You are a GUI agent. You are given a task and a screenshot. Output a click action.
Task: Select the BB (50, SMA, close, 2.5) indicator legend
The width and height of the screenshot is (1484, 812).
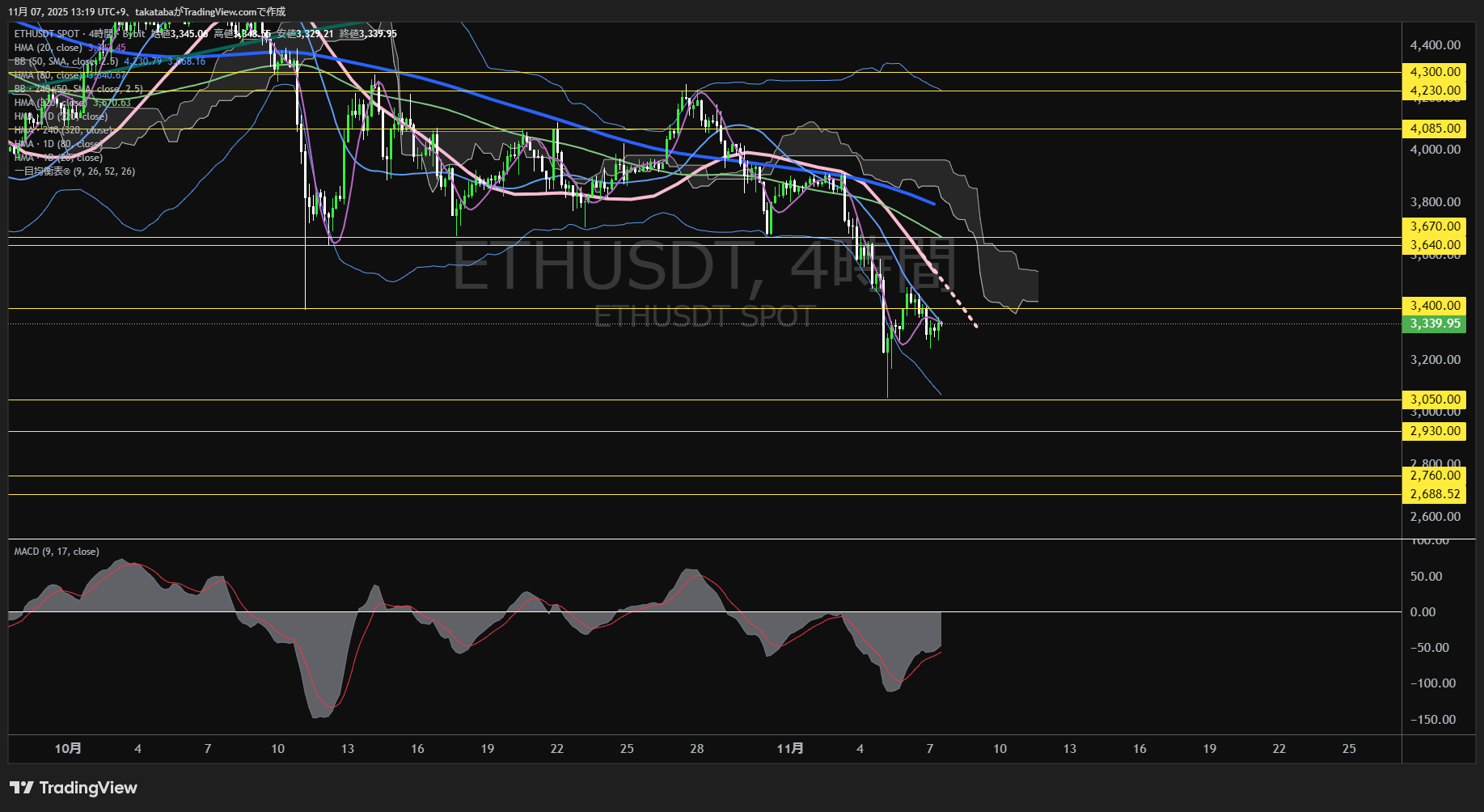(x=65, y=61)
